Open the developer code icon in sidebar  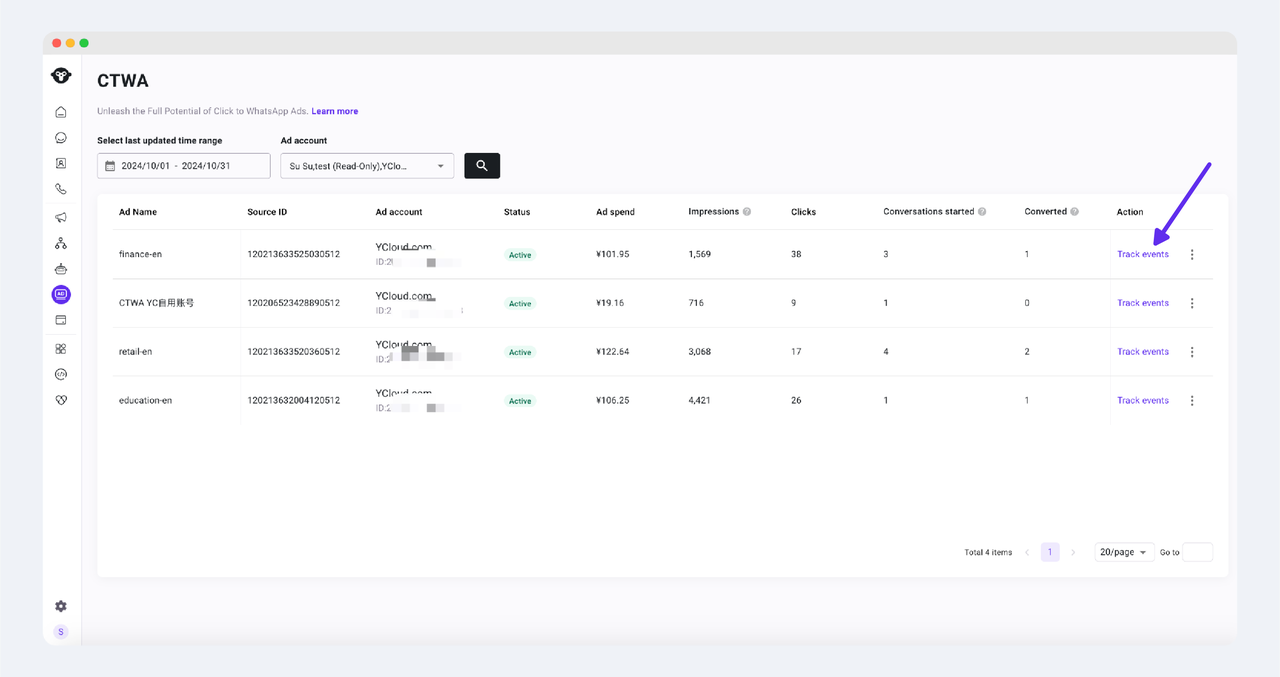point(61,374)
